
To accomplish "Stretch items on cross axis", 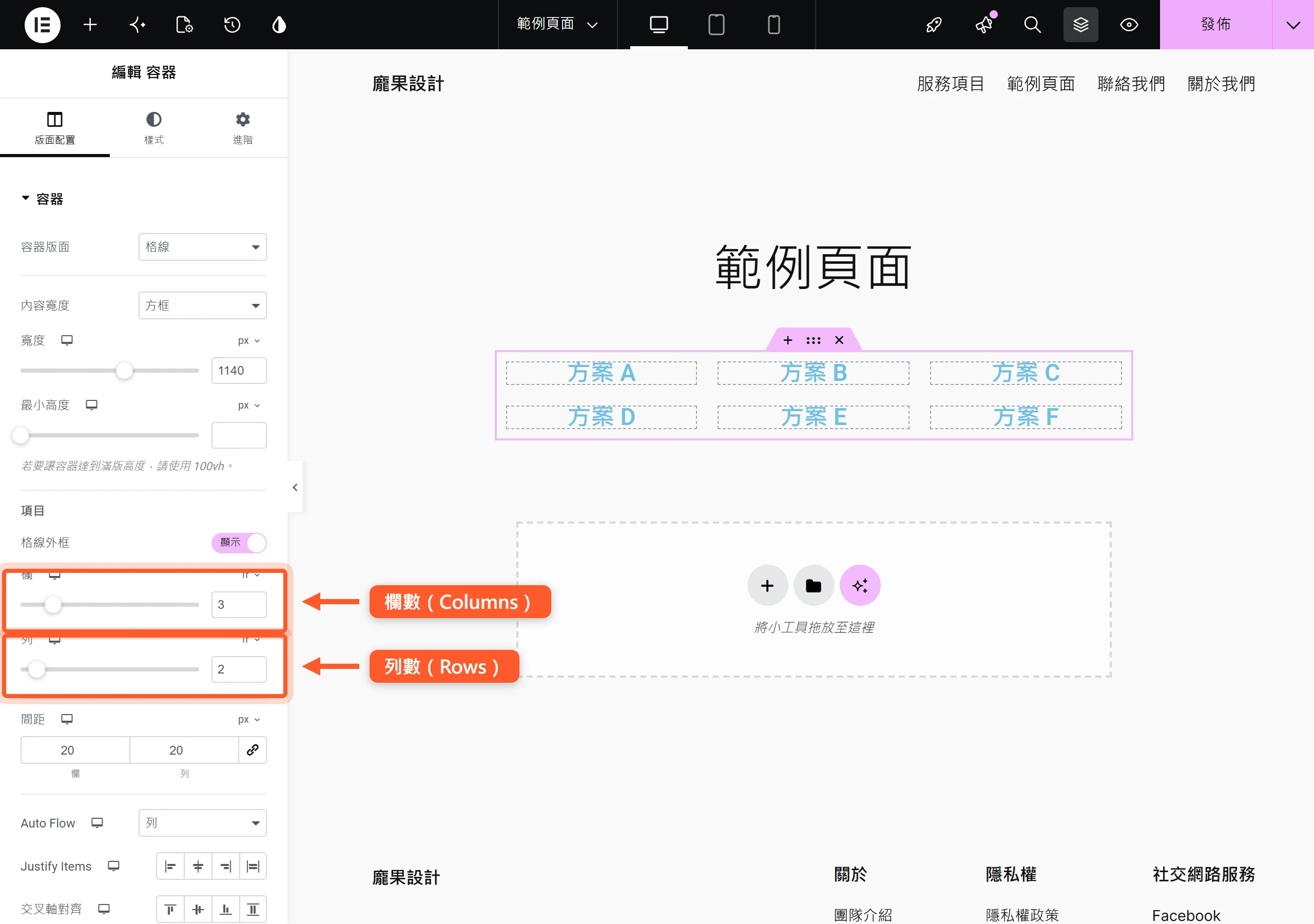I will [x=253, y=909].
